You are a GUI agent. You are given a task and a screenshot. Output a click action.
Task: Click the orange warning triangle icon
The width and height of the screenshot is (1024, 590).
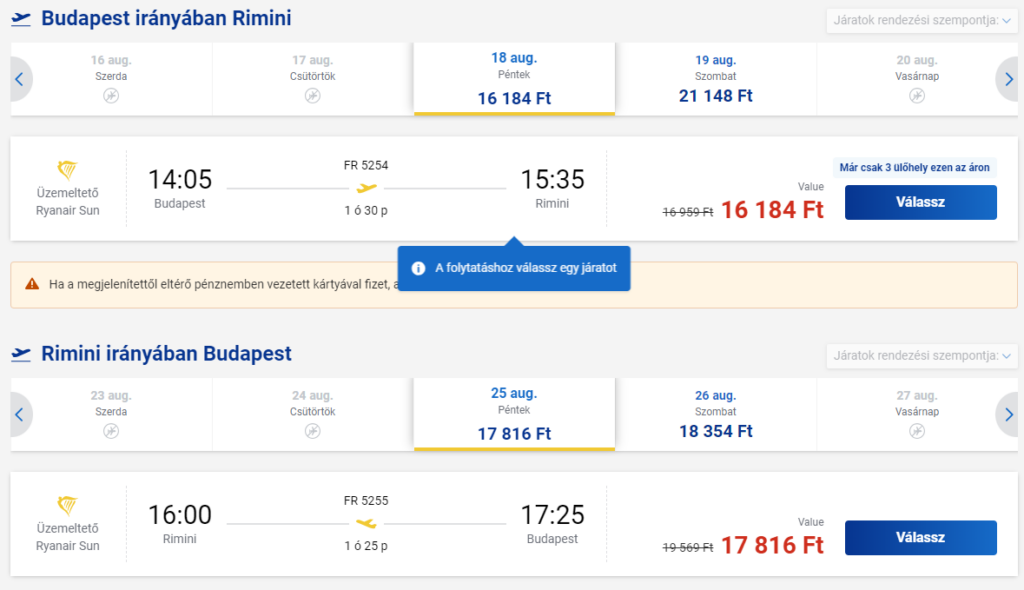pos(32,284)
